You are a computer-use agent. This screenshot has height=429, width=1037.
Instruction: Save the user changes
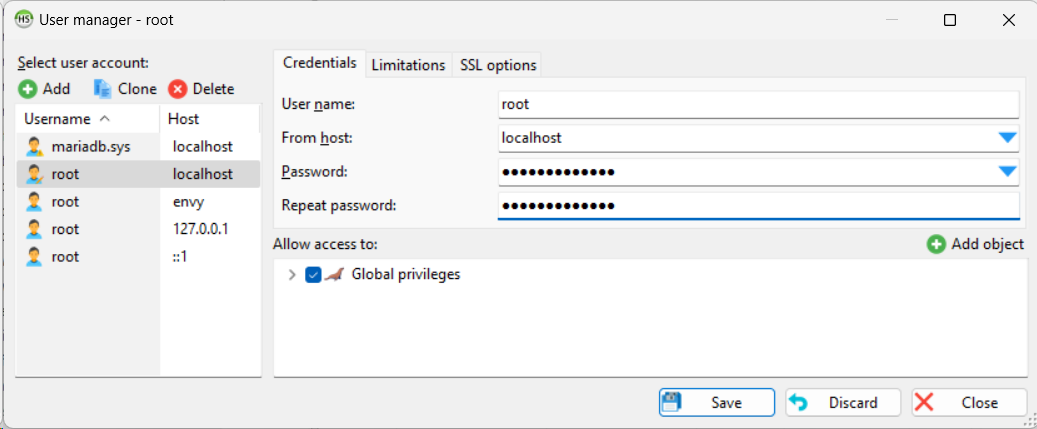[x=716, y=402]
